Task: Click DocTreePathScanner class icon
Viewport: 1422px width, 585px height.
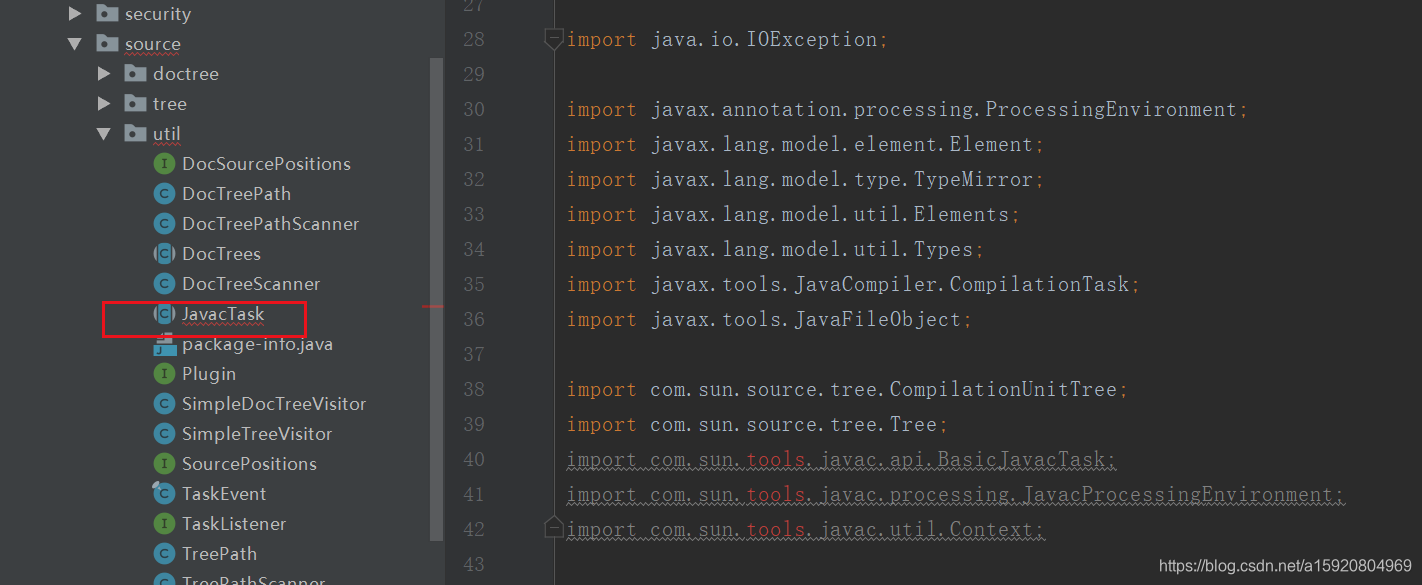Action: point(164,224)
